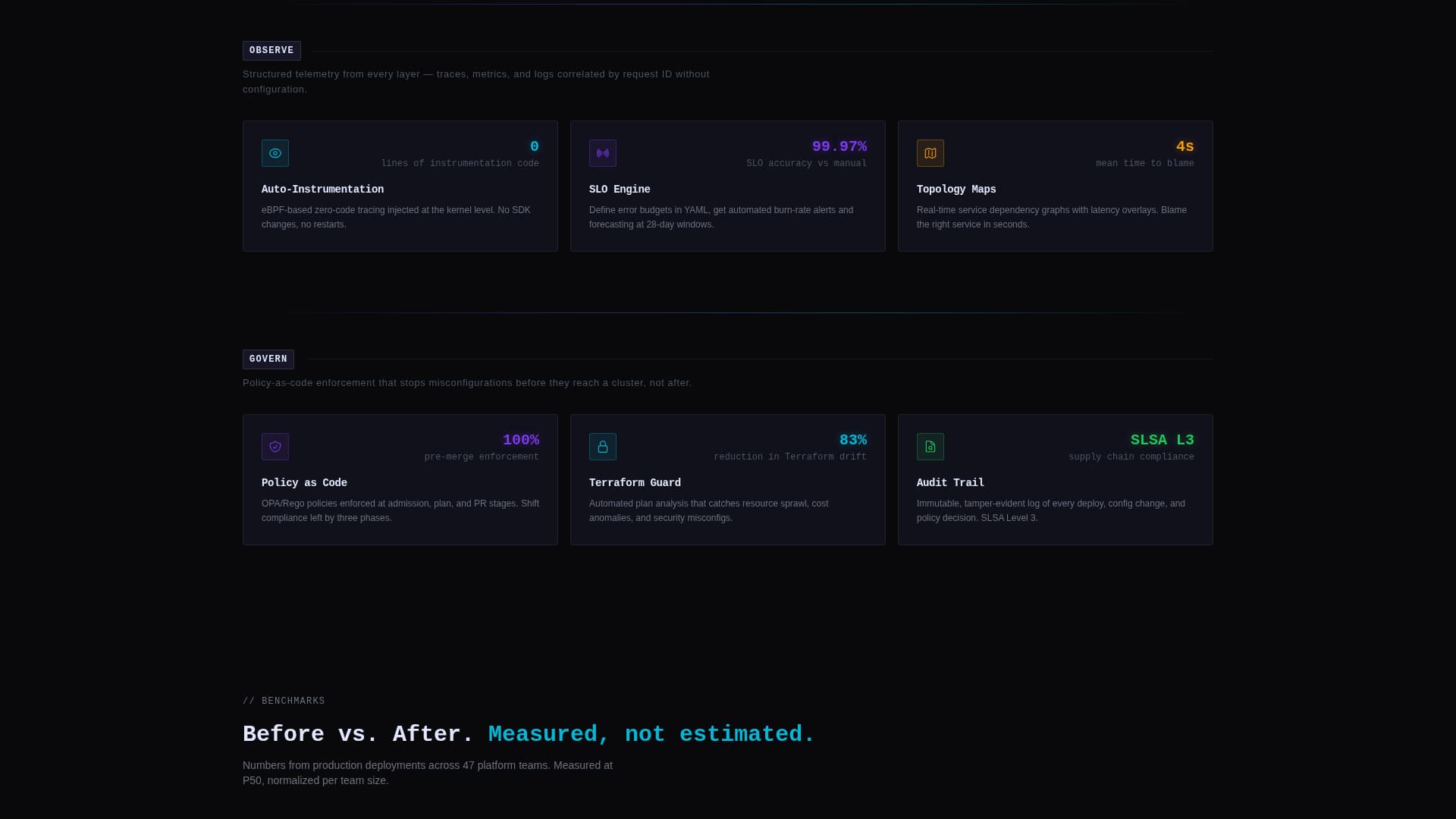Click 'SLO accuracy vs manual' label

click(x=807, y=164)
